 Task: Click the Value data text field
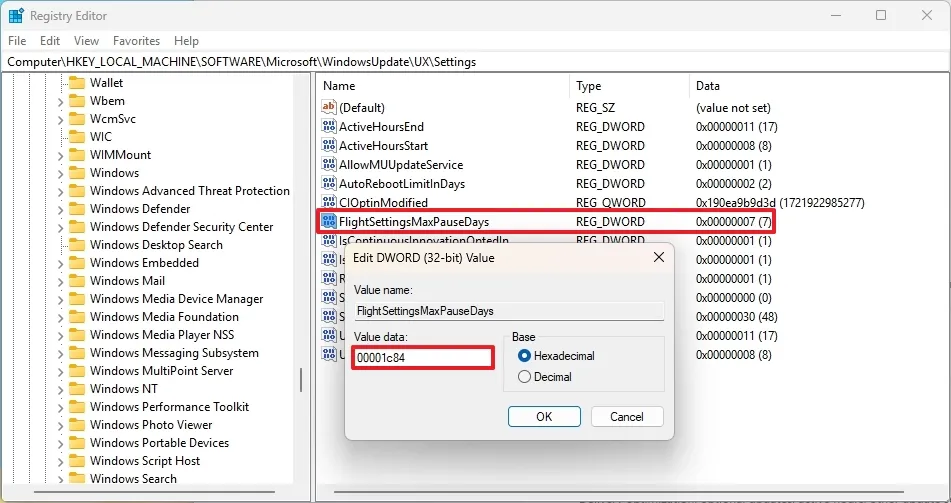422,358
